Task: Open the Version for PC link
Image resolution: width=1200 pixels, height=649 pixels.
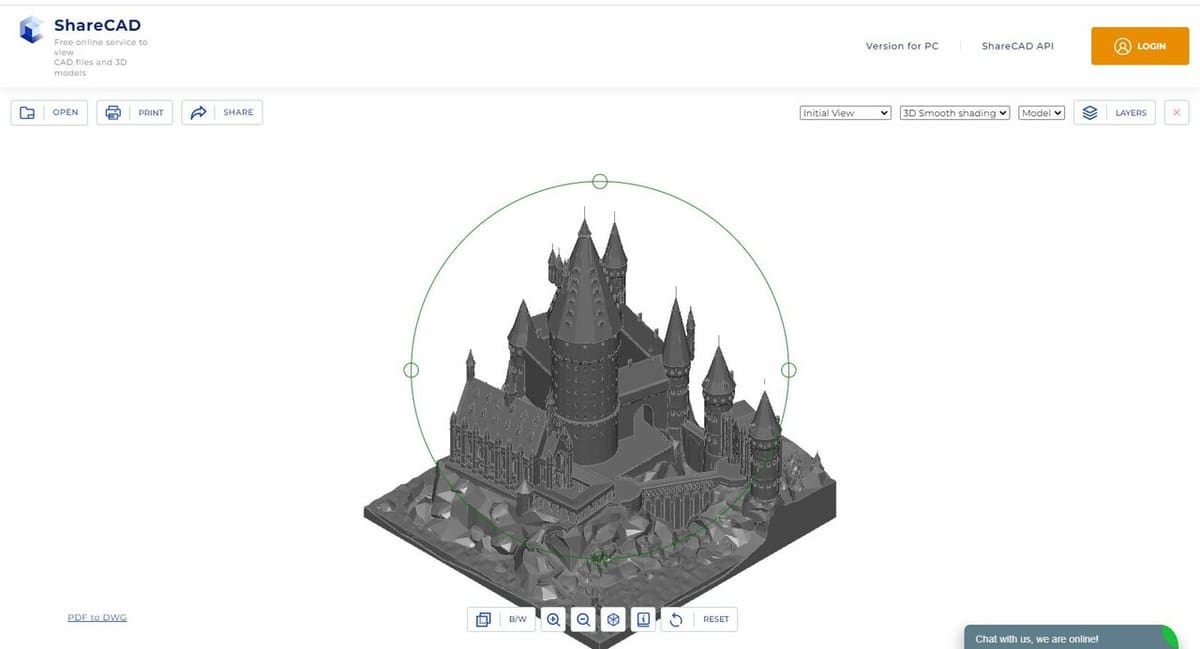Action: (902, 46)
